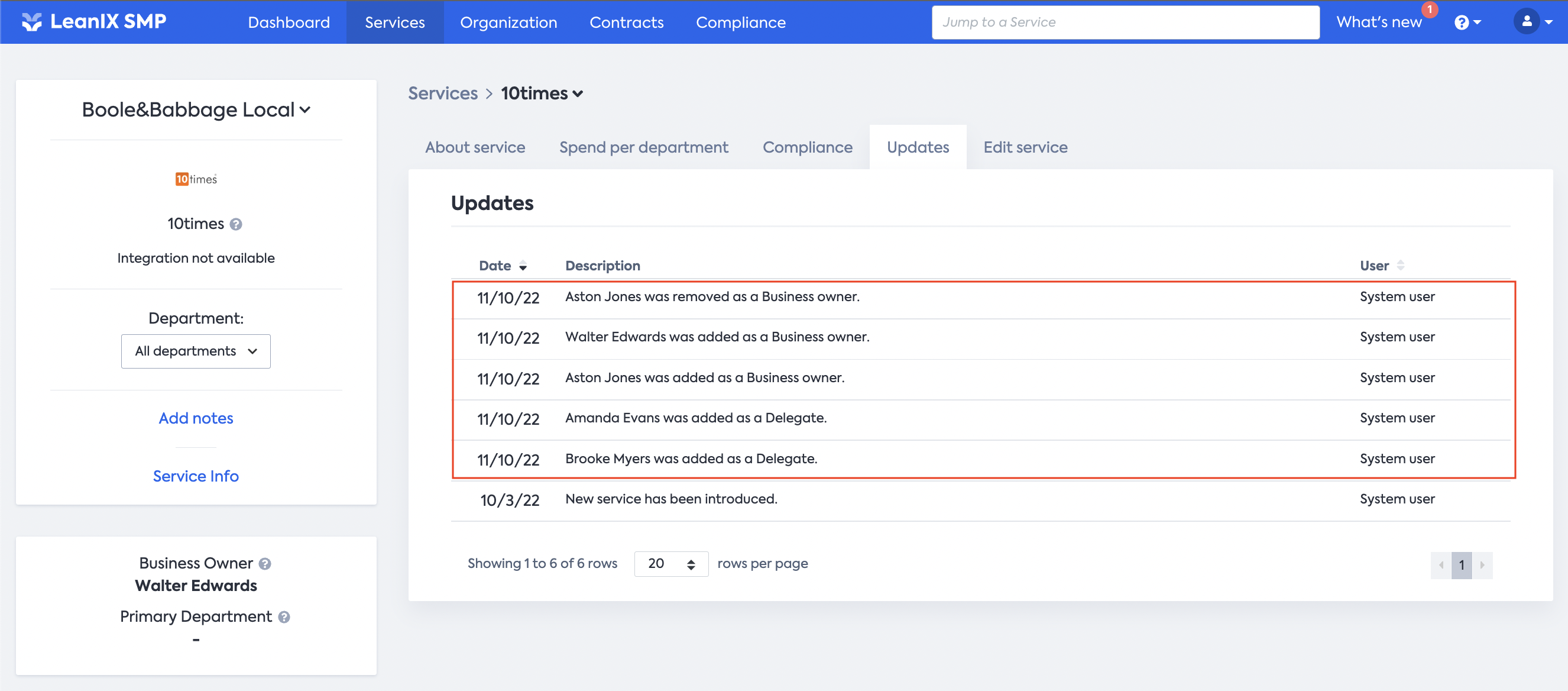Click the Jump to a Service search field
The width and height of the screenshot is (1568, 691).
tap(1125, 22)
